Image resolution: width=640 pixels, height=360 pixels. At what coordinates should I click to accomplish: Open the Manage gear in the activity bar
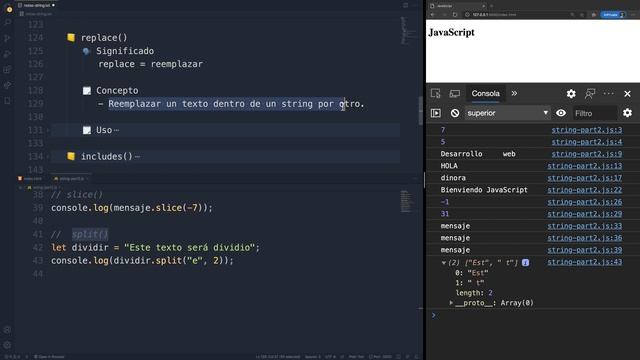(7, 345)
